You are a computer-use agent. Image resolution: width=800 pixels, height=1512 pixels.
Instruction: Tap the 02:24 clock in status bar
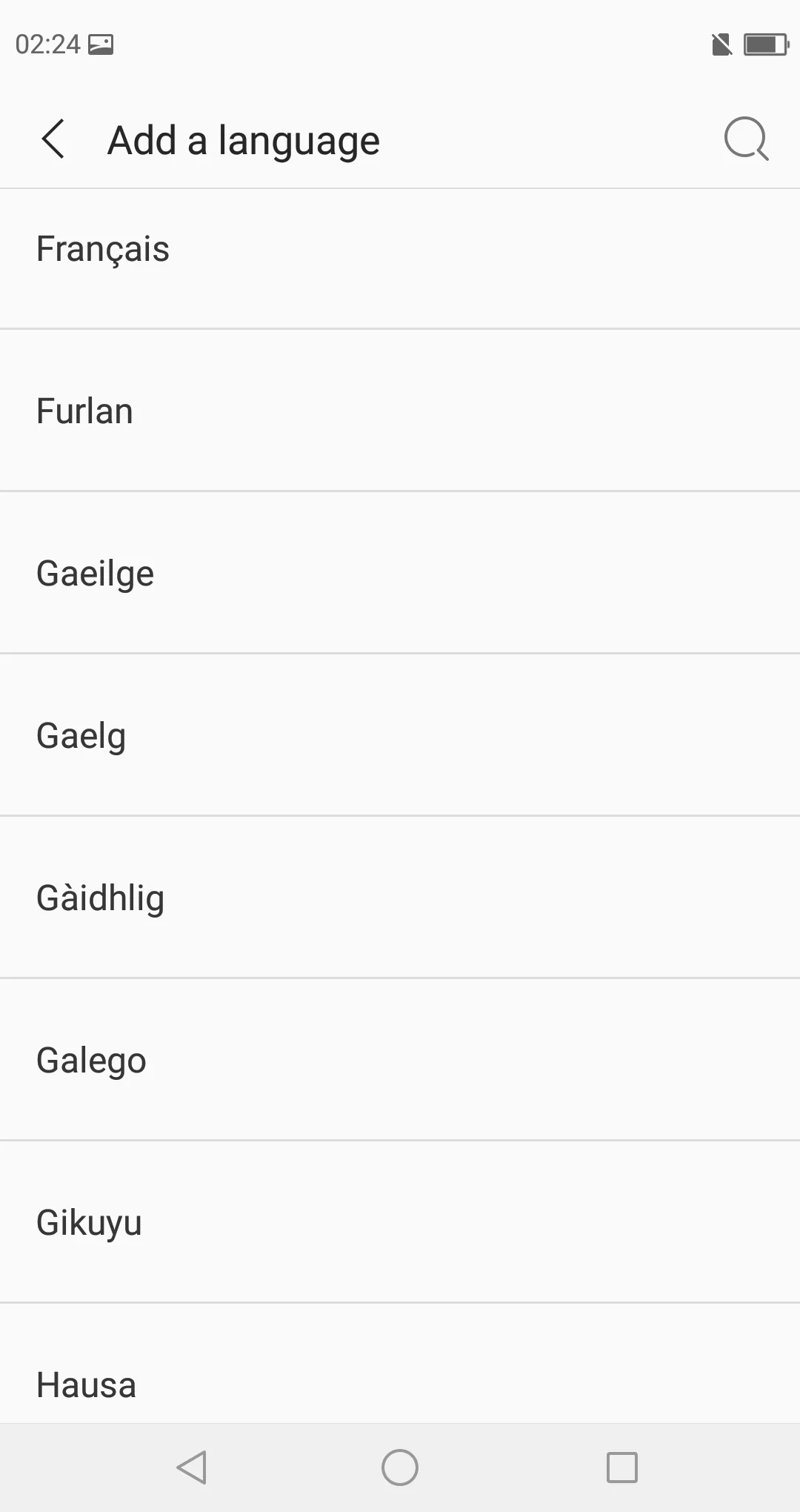pos(47,44)
